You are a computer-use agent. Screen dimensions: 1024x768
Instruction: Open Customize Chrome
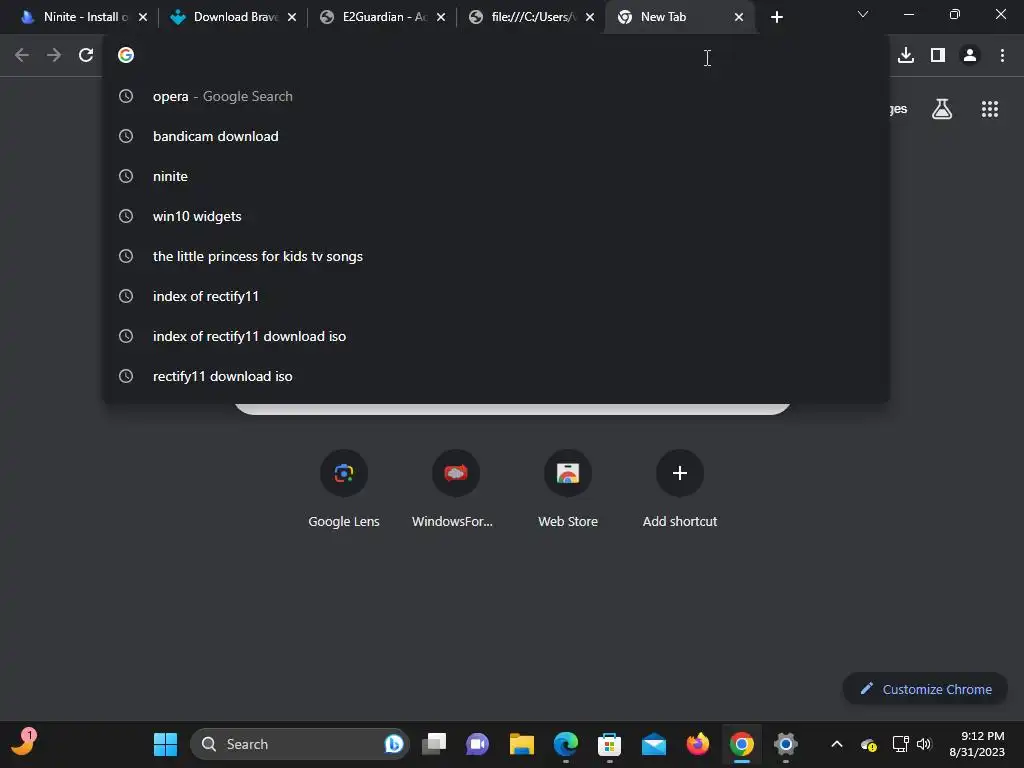click(x=925, y=689)
